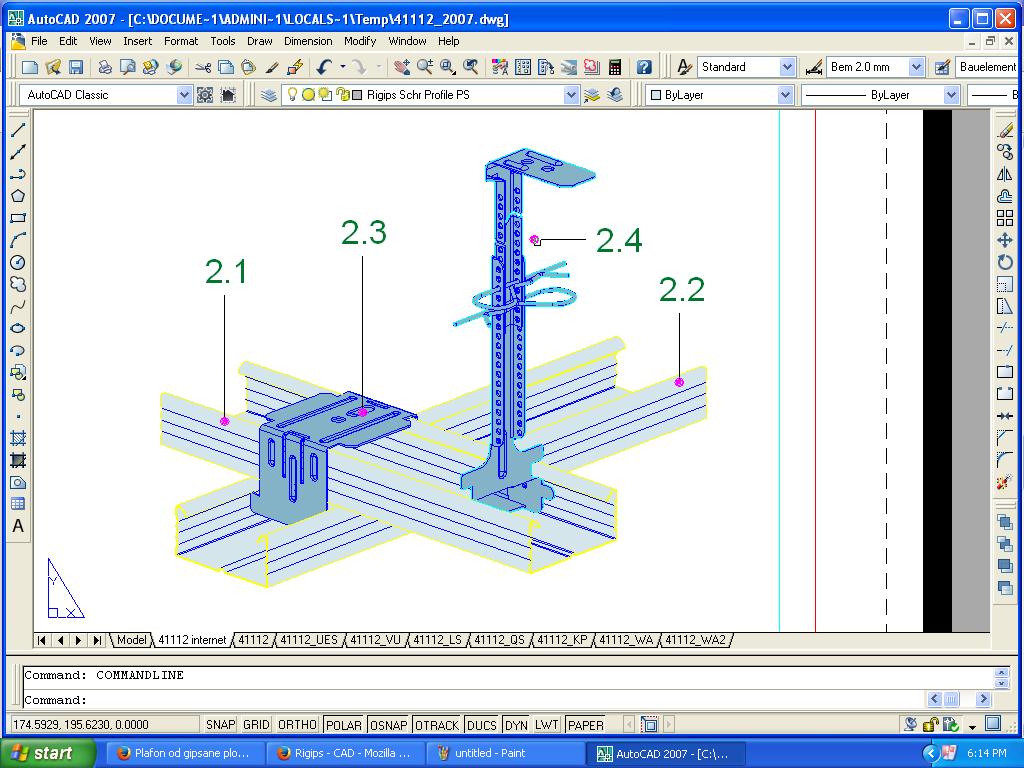Select the Line draw tool

point(18,130)
